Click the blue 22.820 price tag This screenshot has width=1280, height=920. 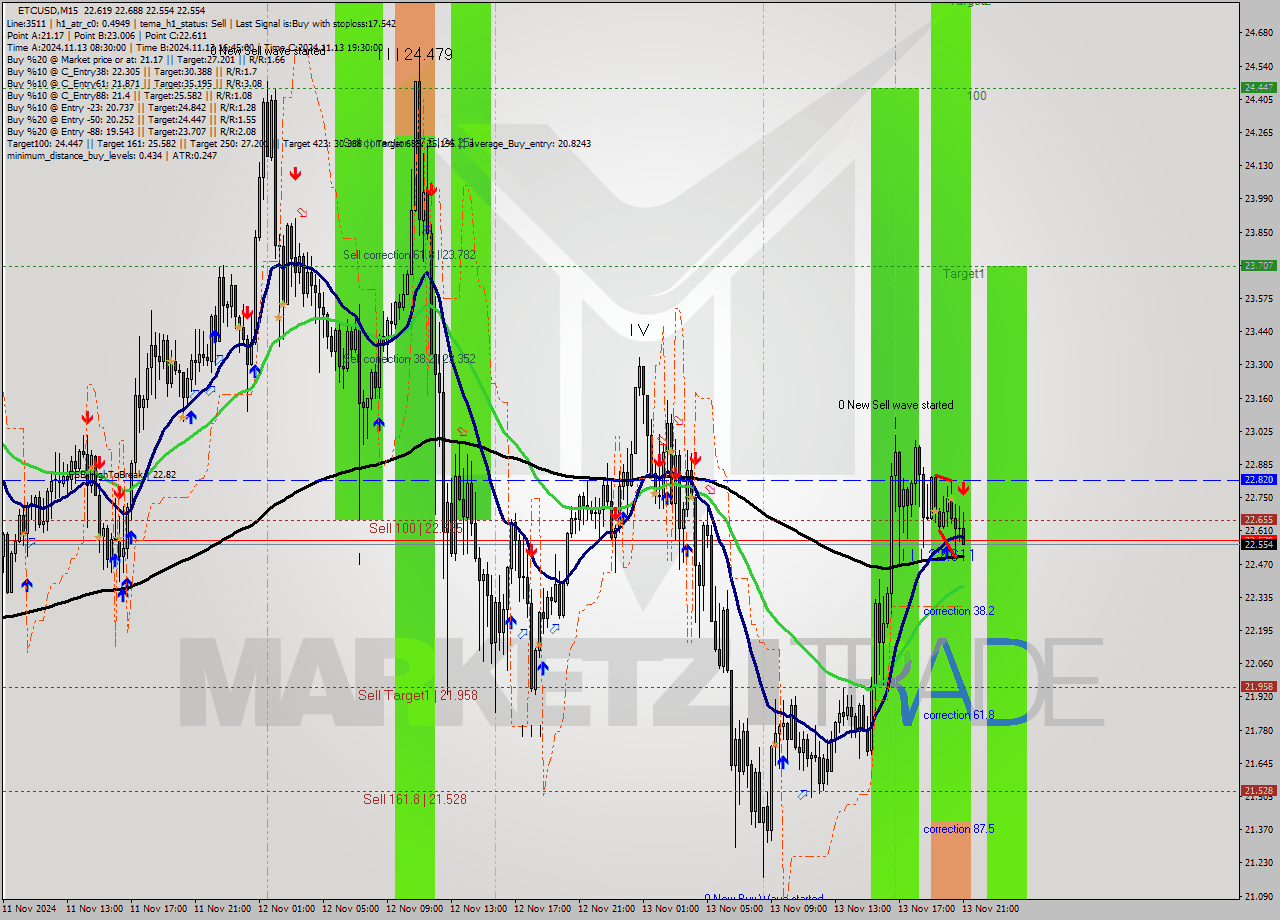point(1258,479)
